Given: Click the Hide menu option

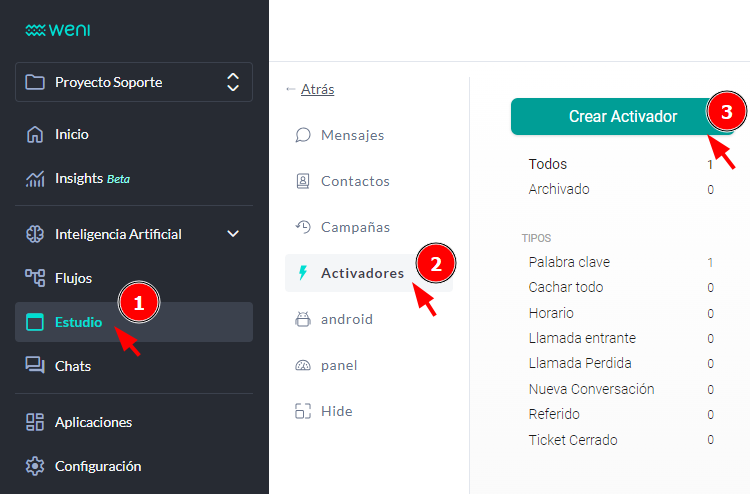Looking at the screenshot, I should click(336, 411).
